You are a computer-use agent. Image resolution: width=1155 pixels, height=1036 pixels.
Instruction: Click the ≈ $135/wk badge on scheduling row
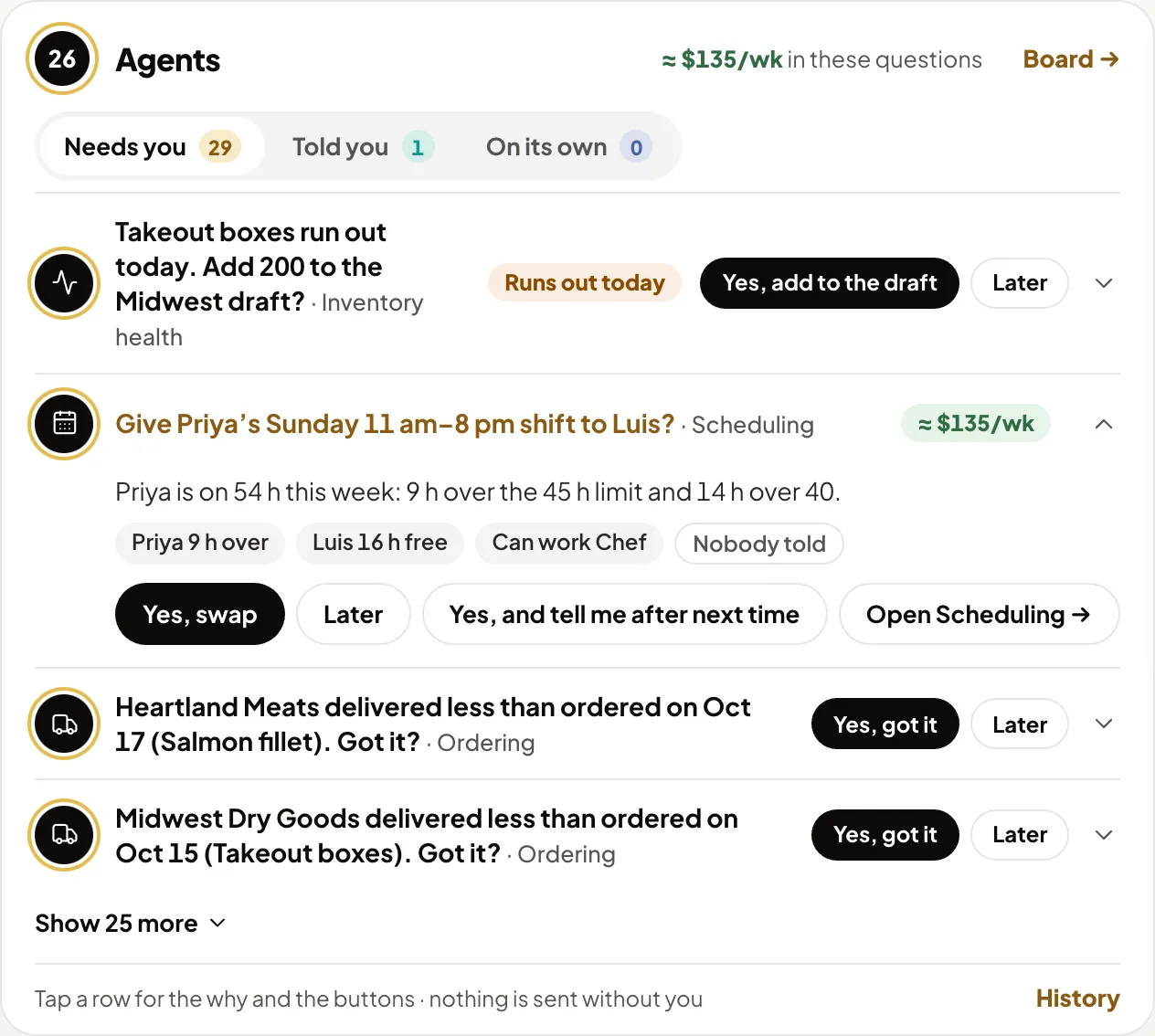pyautogui.click(x=976, y=424)
